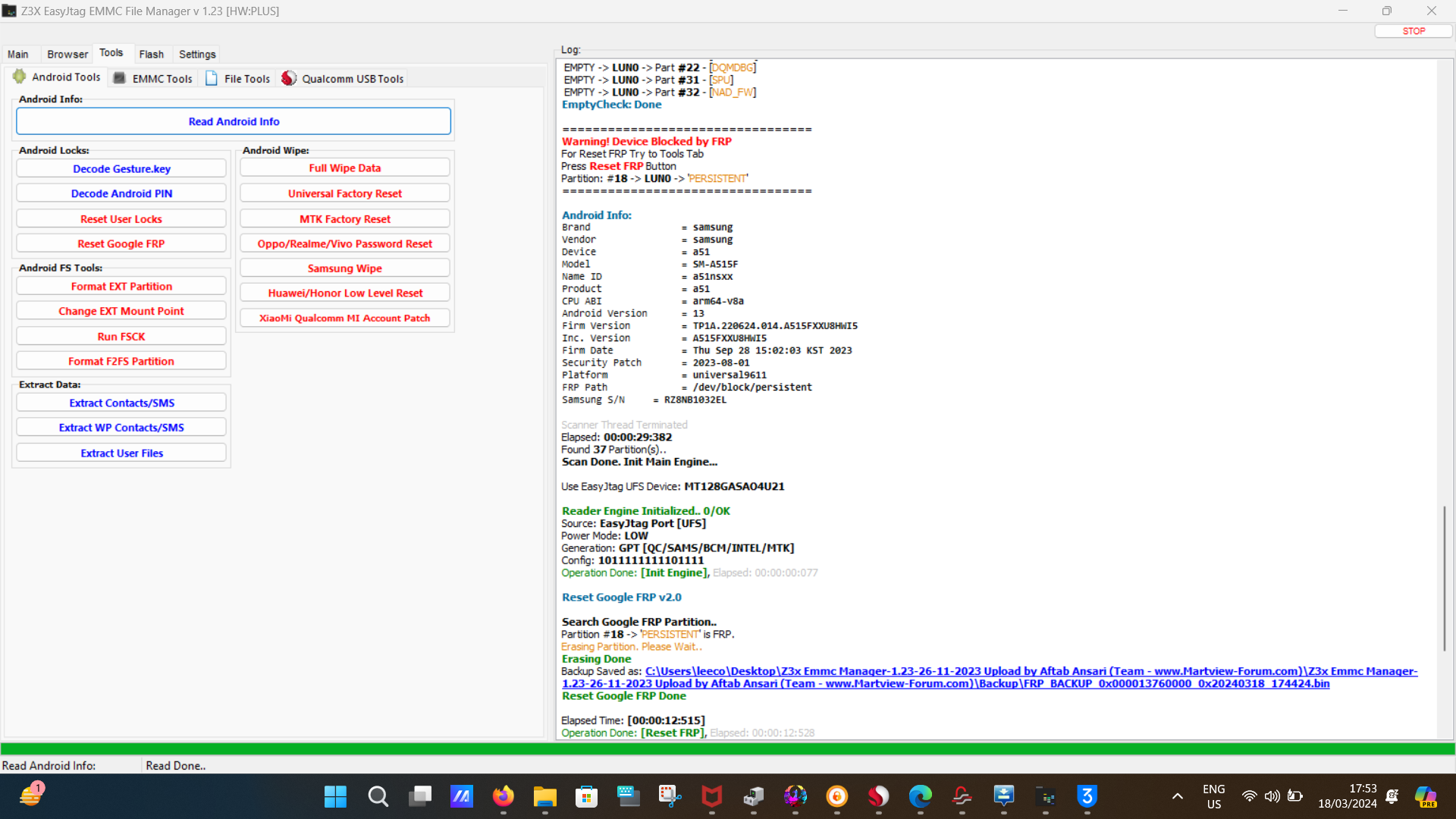The image size is (1456, 819).
Task: Open the blue download-tray taskbar app
Action: click(1003, 796)
